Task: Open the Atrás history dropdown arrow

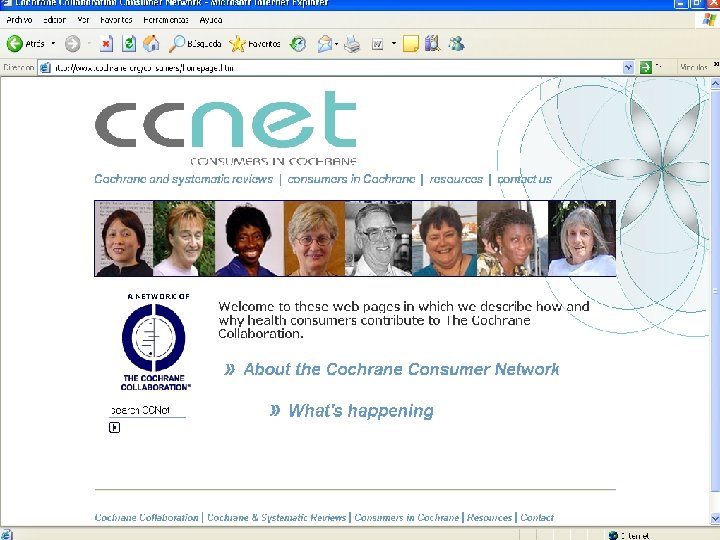Action: [53, 44]
